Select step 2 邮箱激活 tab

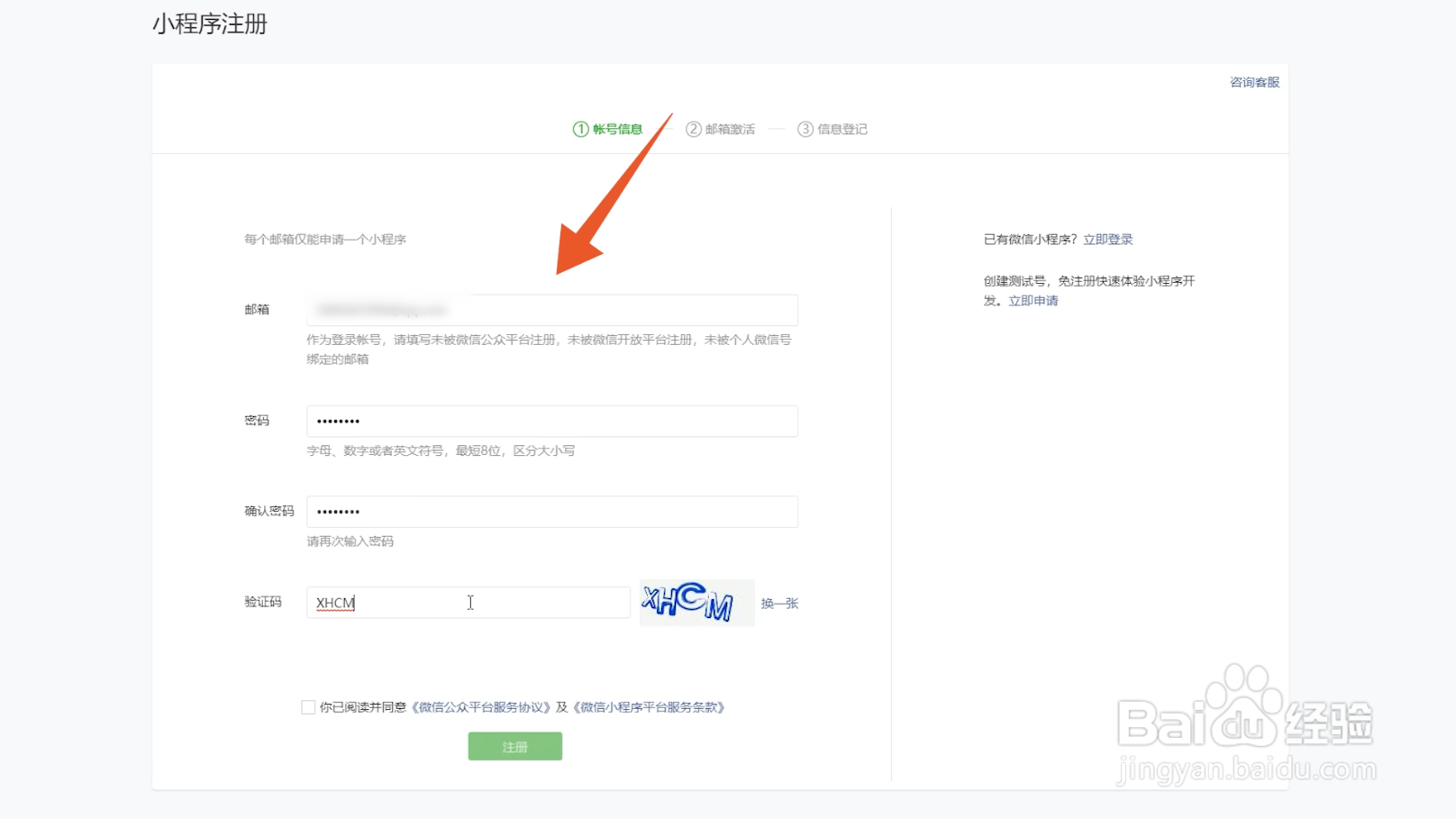(720, 129)
